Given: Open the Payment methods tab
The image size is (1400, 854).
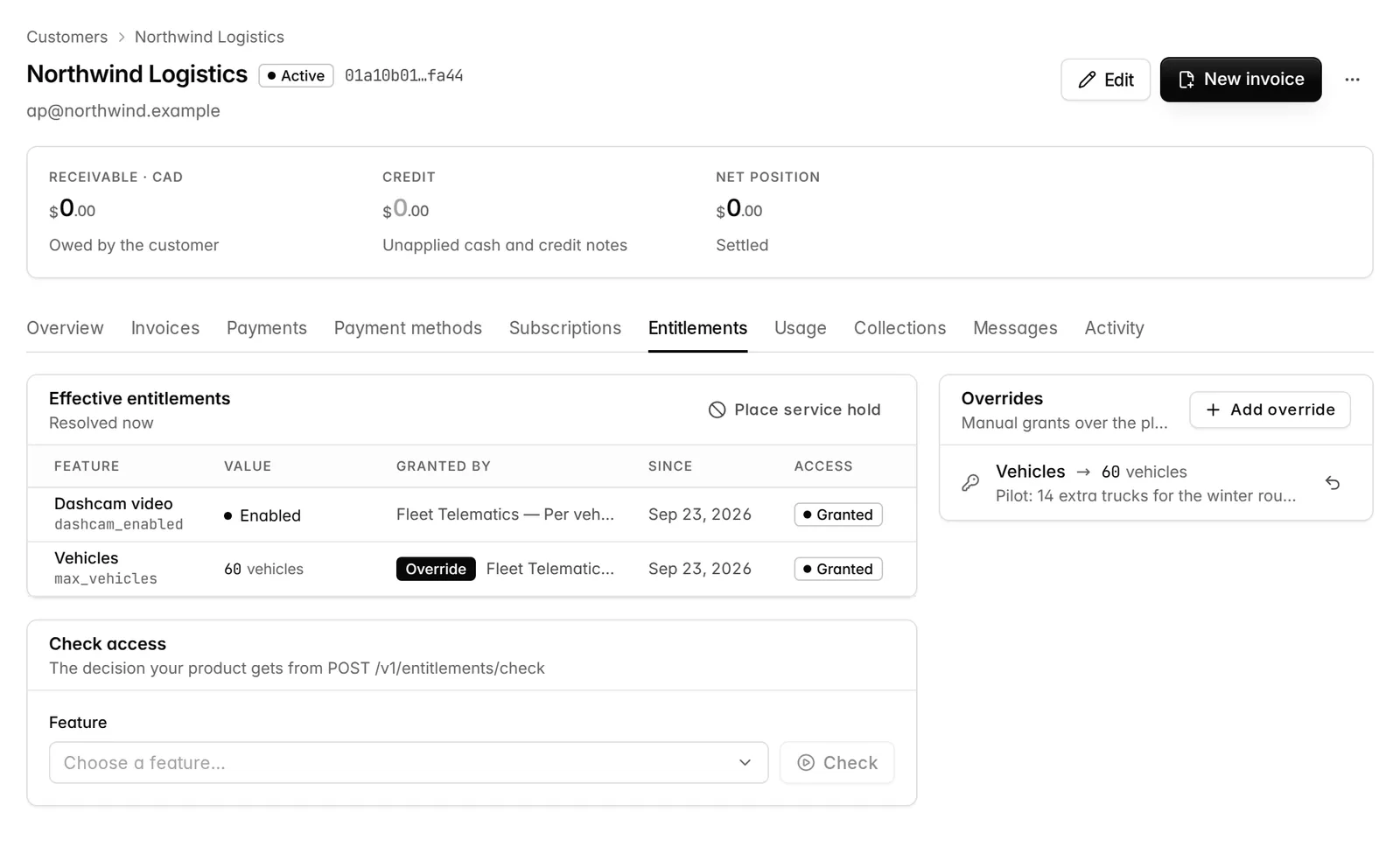Looking at the screenshot, I should [x=408, y=328].
